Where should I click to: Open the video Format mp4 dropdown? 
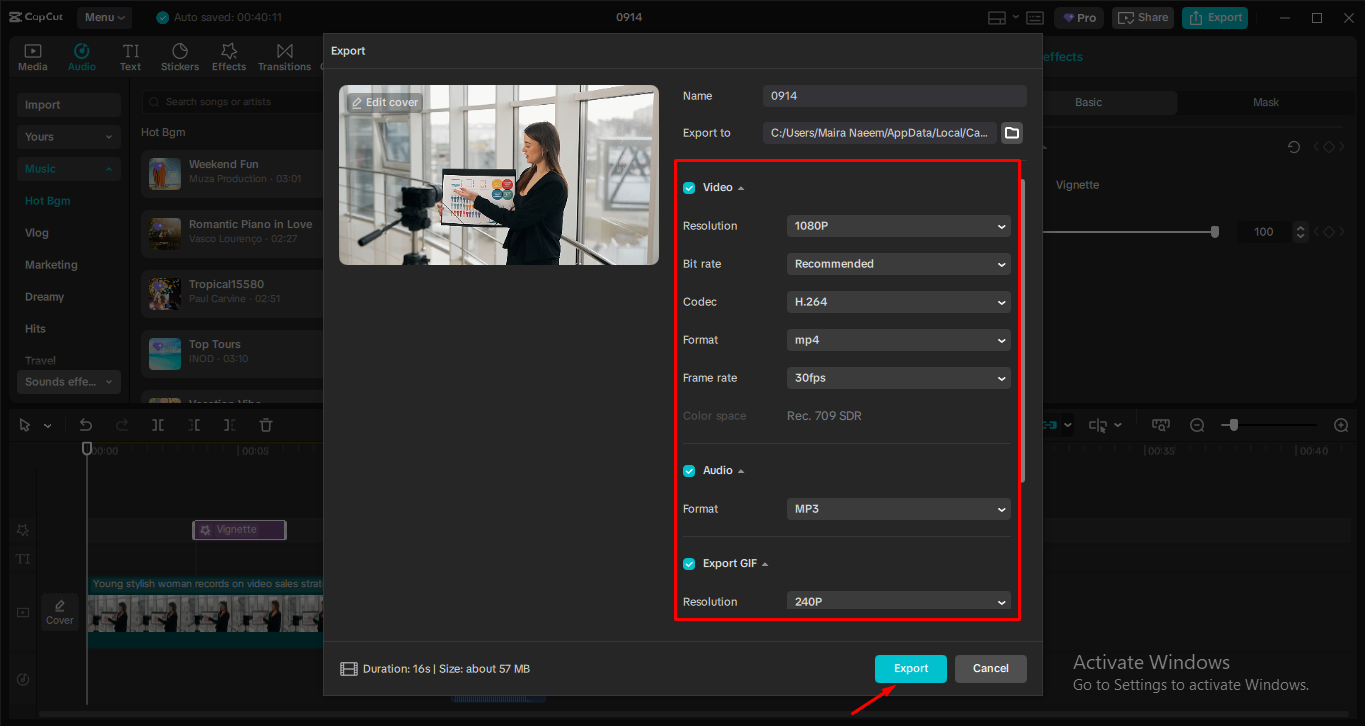click(899, 340)
